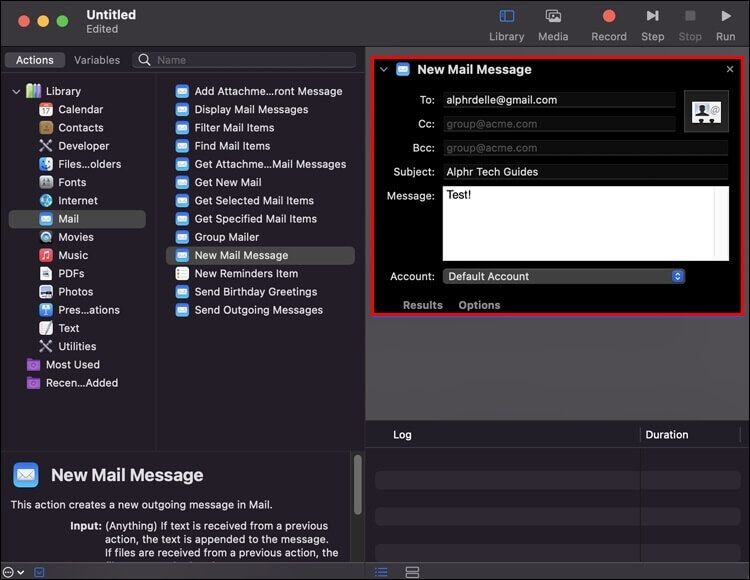The image size is (750, 580).
Task: Switch to the Variables tab
Action: click(97, 60)
